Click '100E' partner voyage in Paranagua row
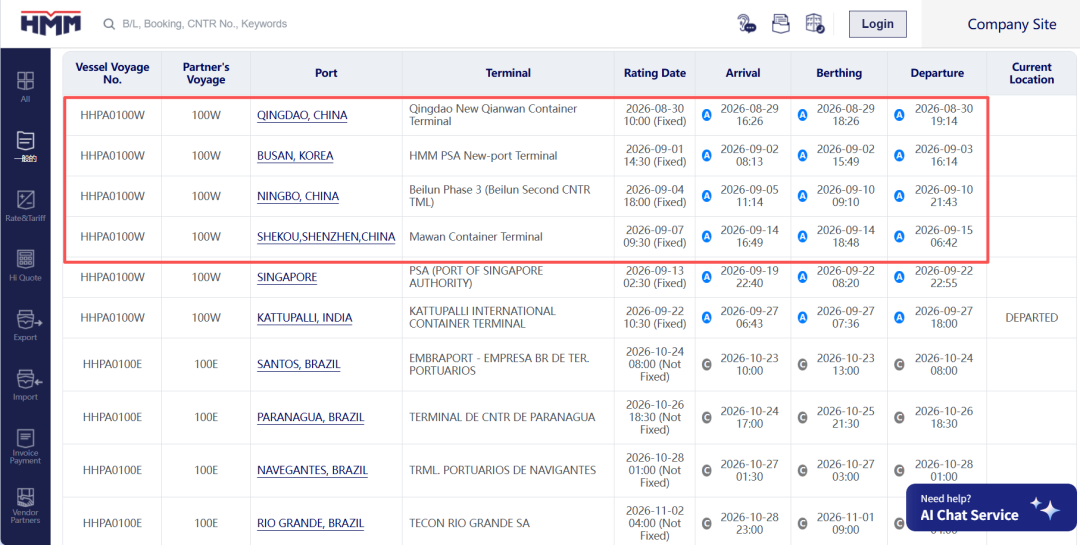 [206, 417]
